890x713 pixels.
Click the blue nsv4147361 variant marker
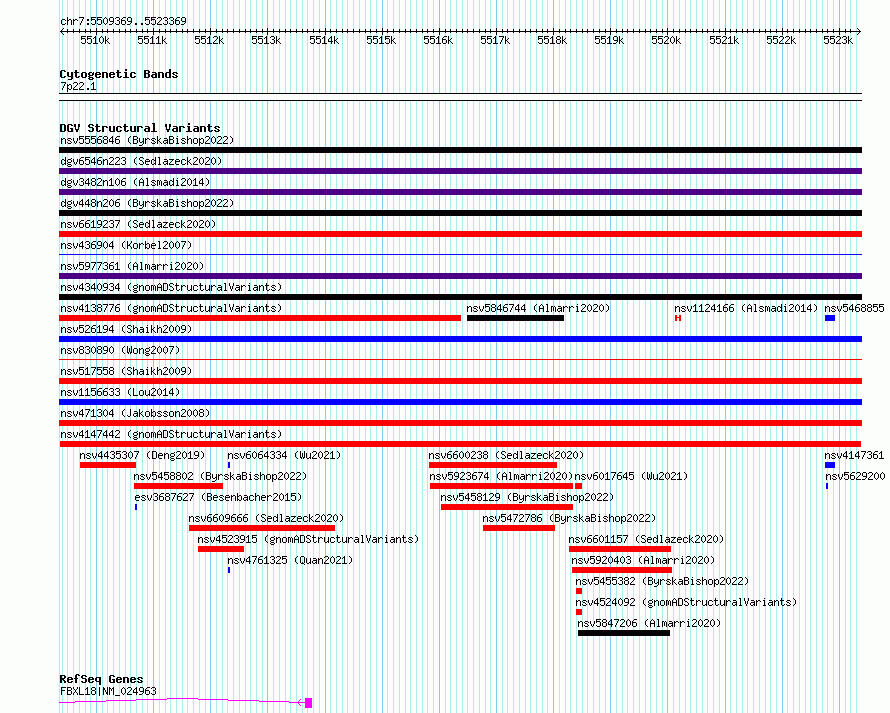[830, 465]
